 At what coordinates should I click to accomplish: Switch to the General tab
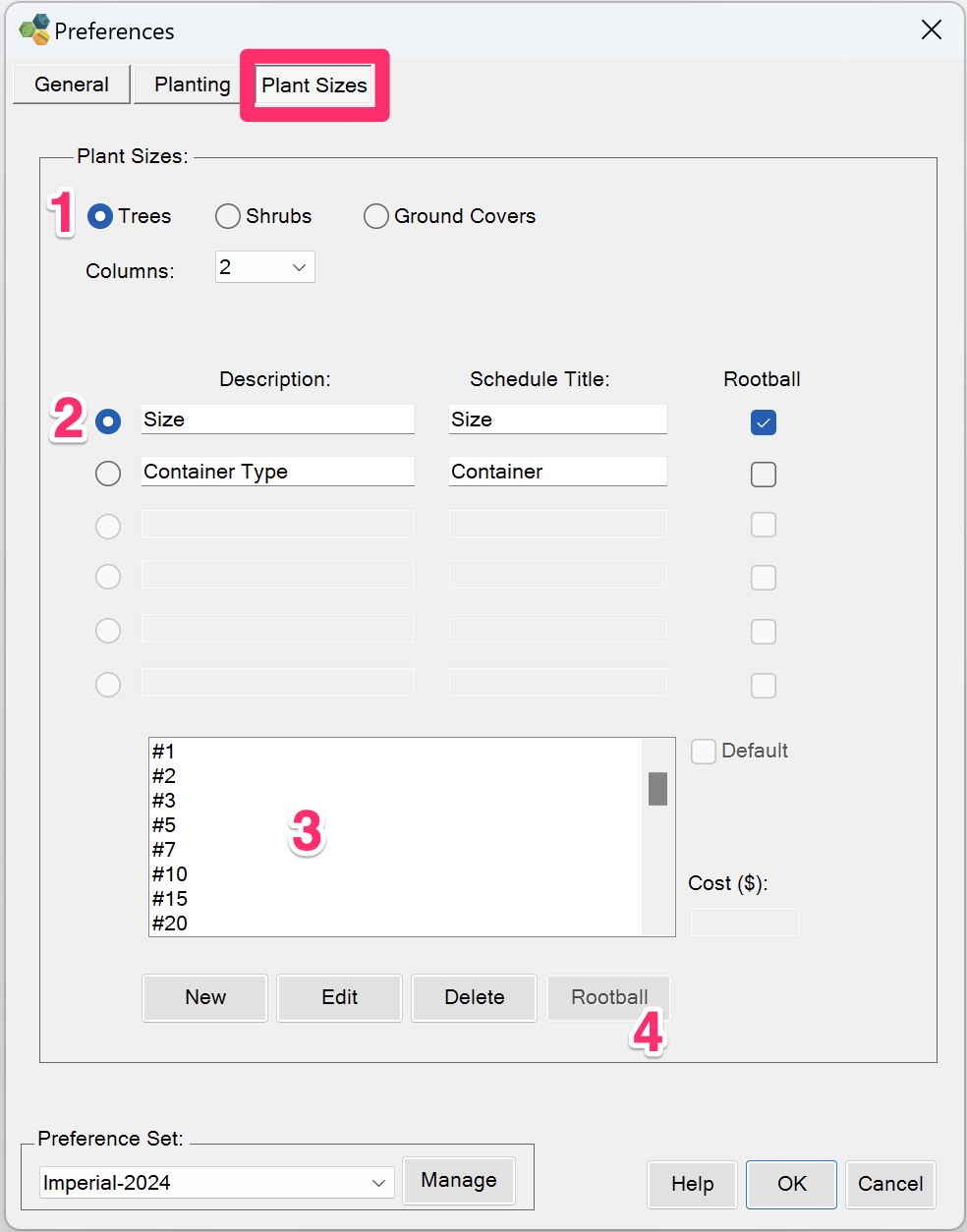coord(72,84)
